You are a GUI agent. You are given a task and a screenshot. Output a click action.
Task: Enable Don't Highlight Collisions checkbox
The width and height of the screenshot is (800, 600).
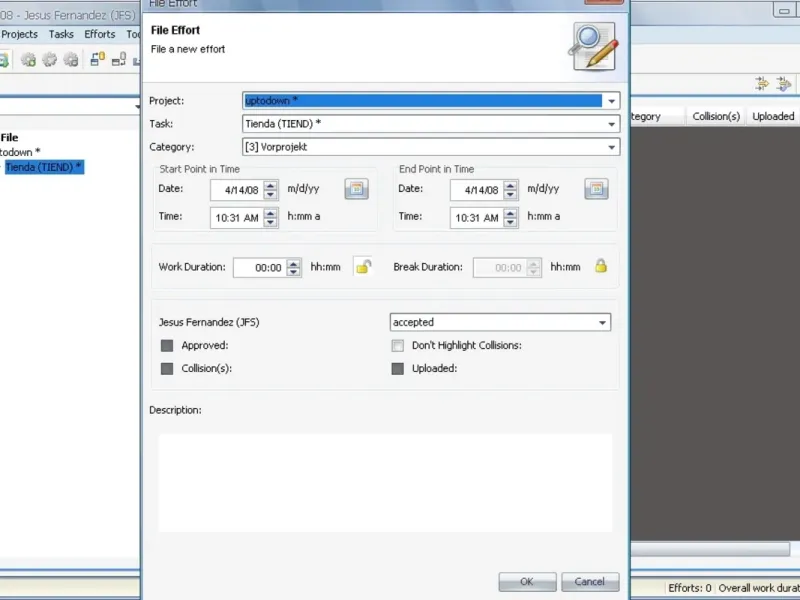(x=397, y=345)
